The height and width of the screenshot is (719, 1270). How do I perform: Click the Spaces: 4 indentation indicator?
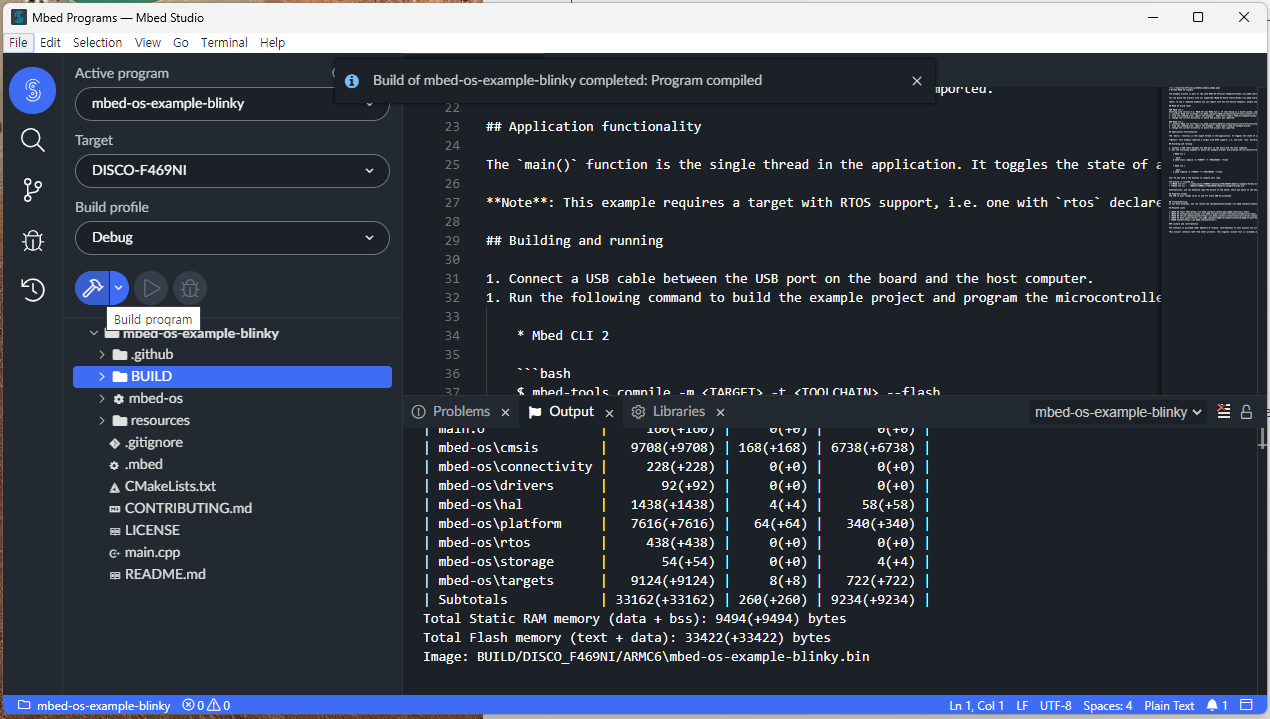[1108, 706]
